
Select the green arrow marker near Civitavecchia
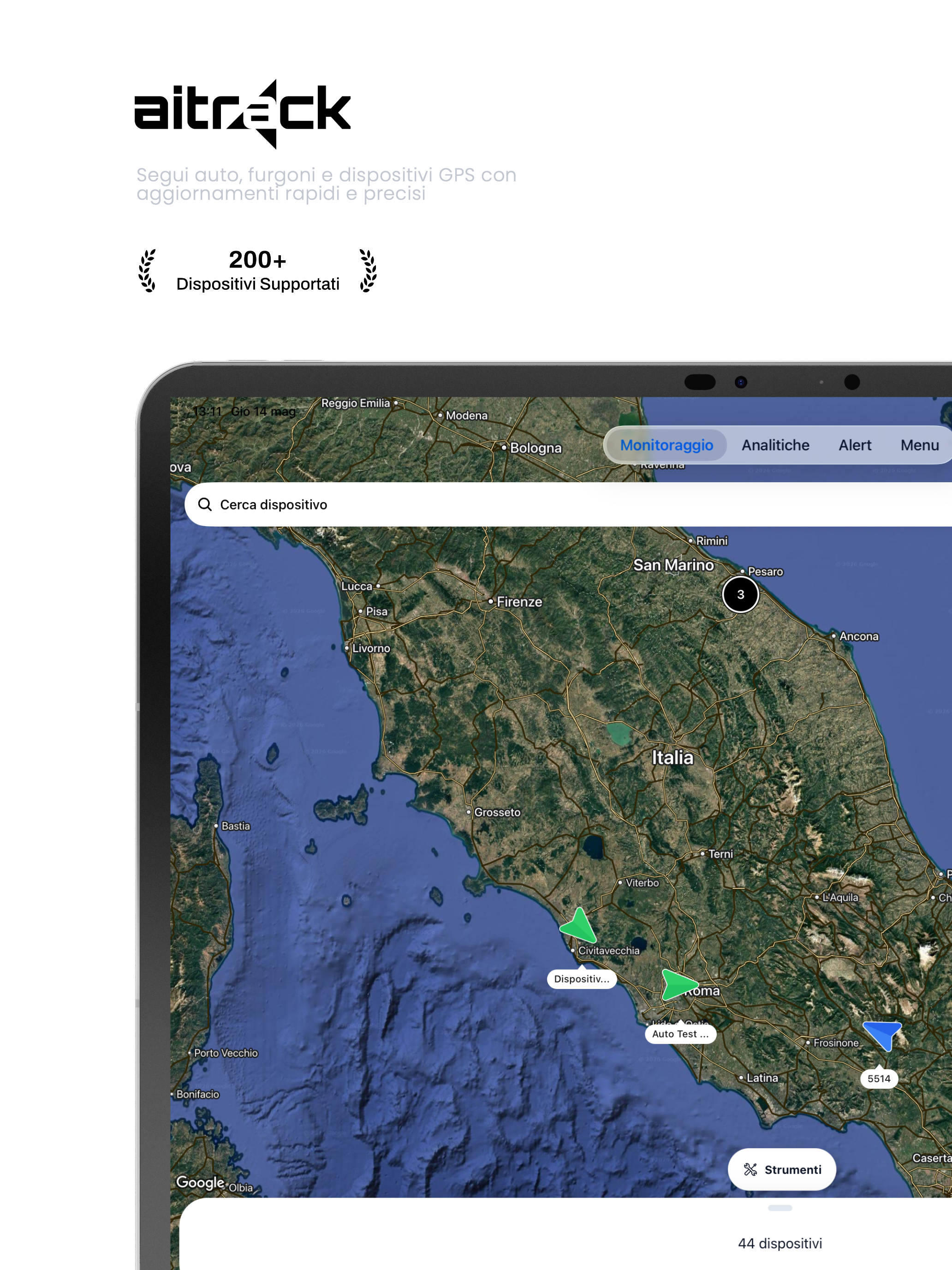pyautogui.click(x=579, y=926)
